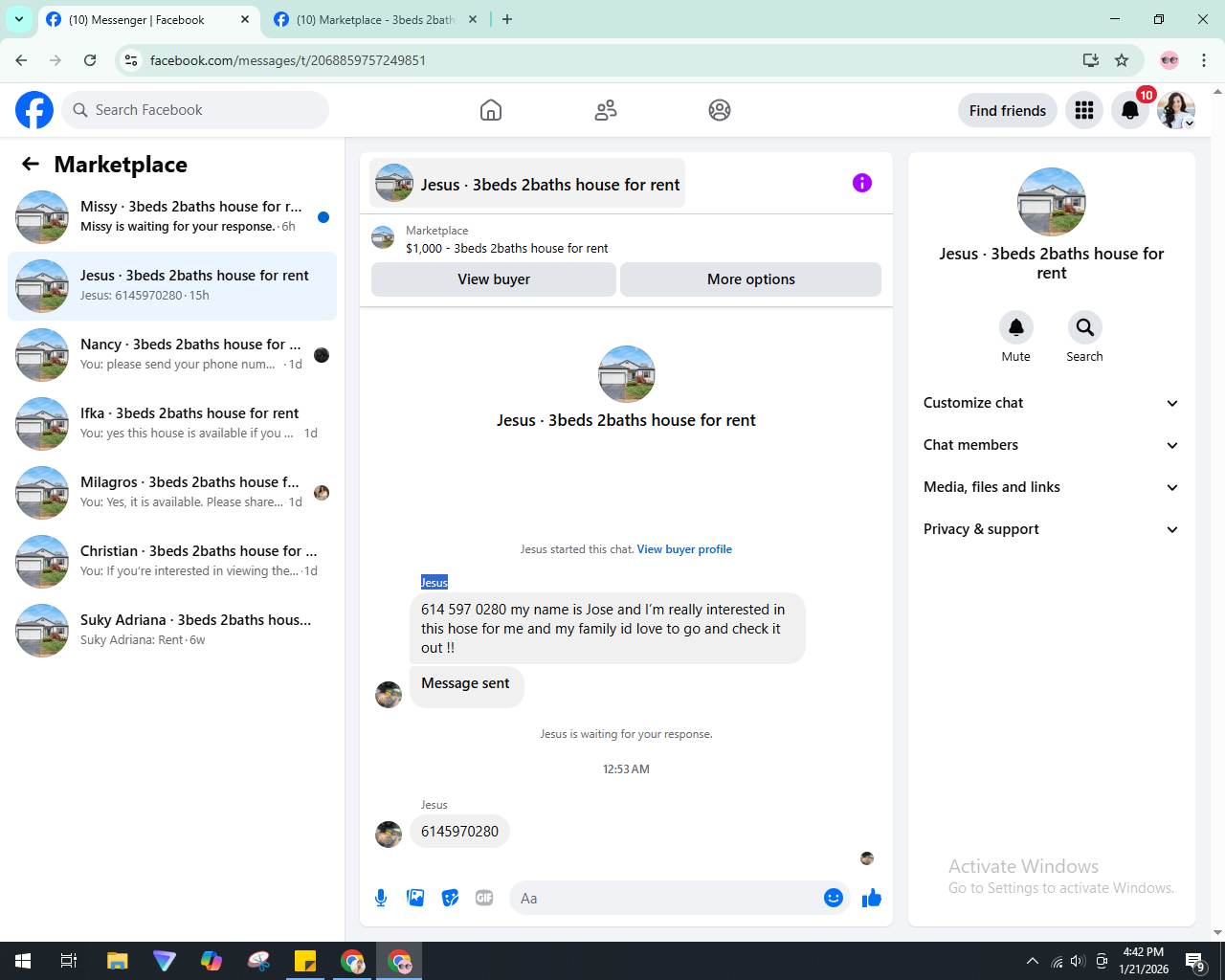Click the Find friends button
Viewport: 1225px width, 980px height.
(x=1008, y=110)
